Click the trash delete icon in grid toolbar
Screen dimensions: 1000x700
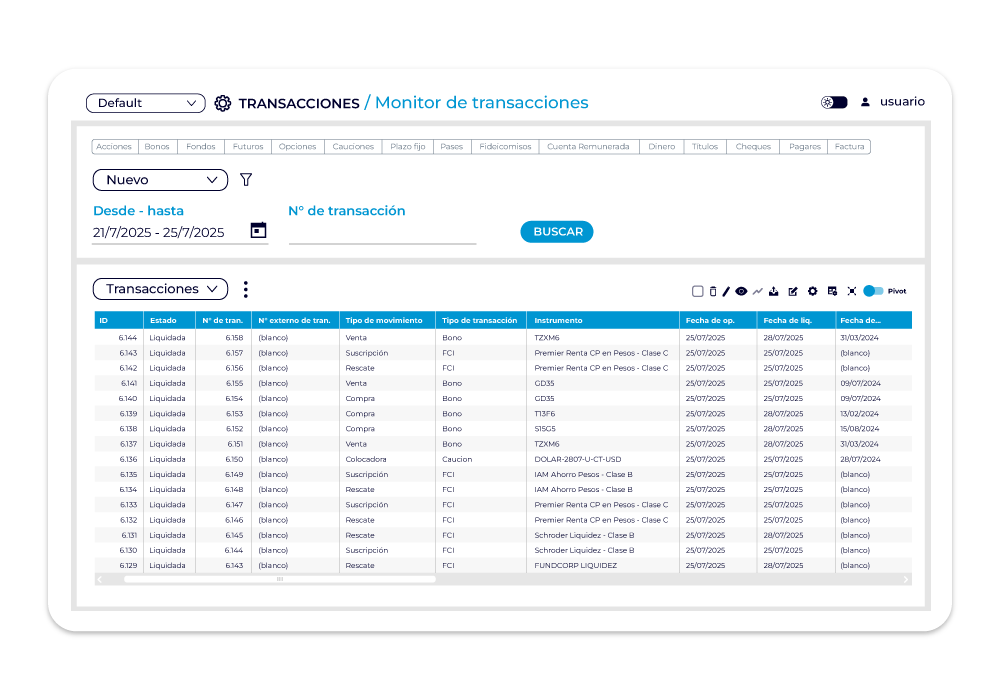click(713, 291)
